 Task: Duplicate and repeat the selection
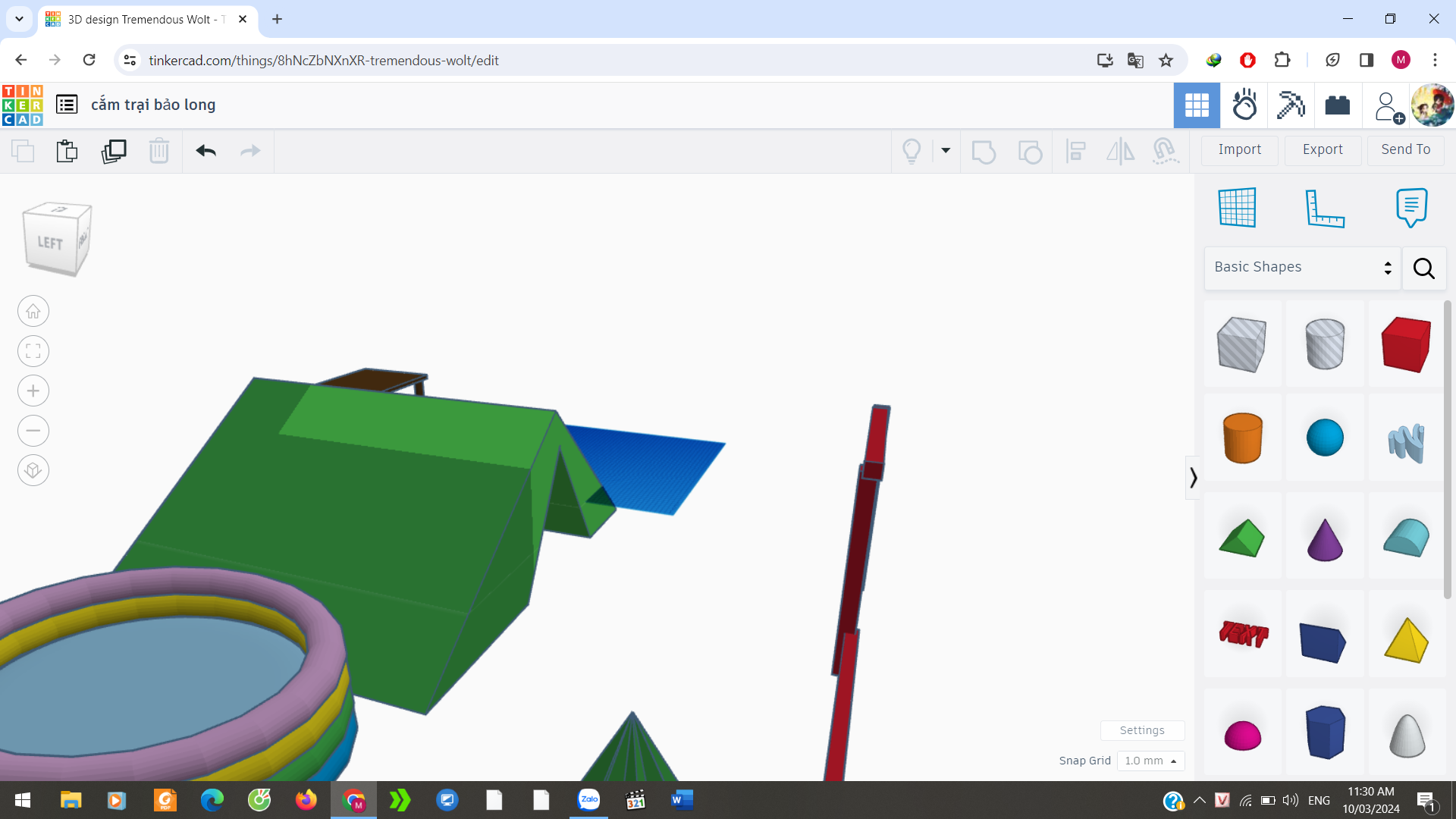click(114, 151)
